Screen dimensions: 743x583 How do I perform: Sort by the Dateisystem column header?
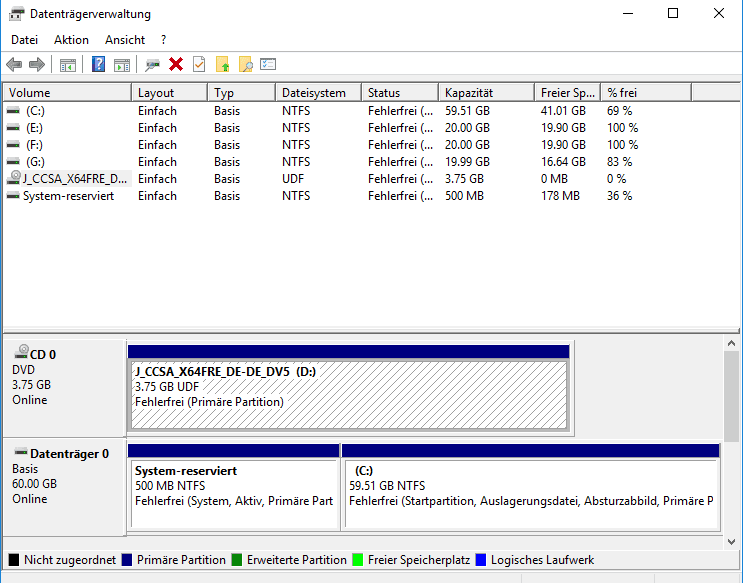(318, 93)
